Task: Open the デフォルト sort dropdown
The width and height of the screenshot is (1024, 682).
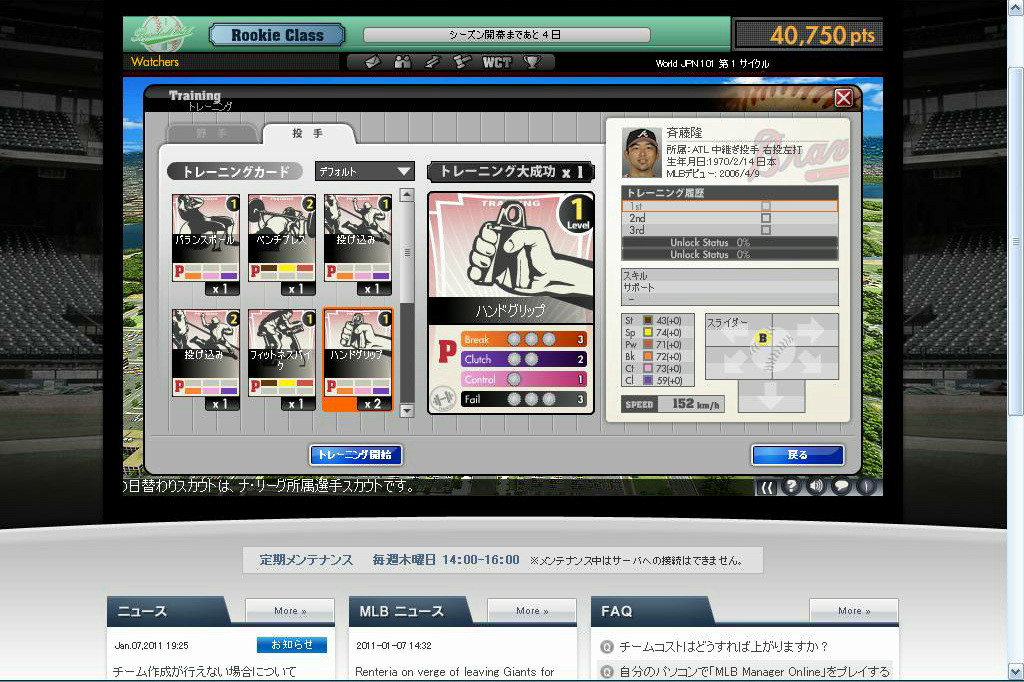Action: click(364, 171)
